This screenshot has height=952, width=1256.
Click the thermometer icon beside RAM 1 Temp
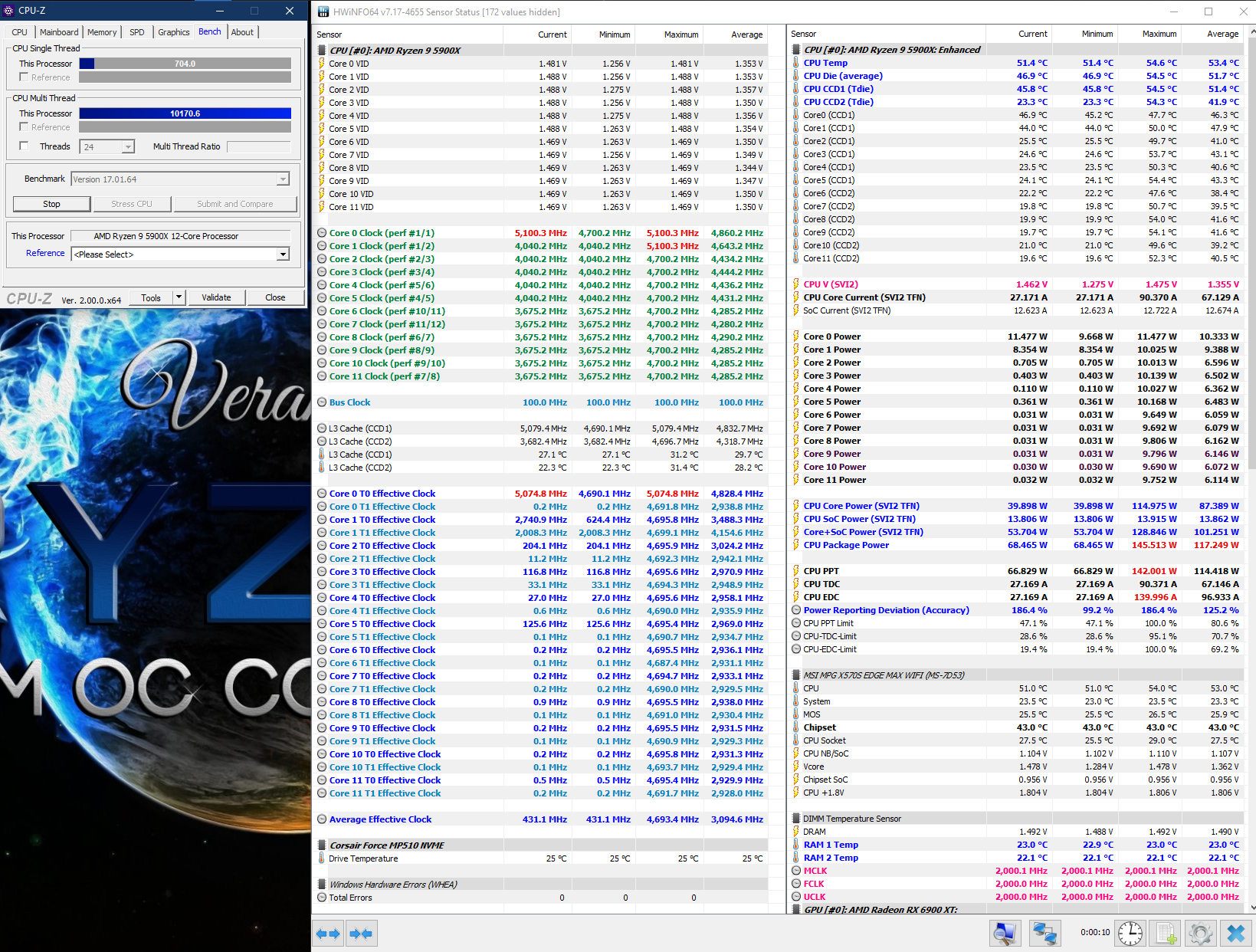796,845
